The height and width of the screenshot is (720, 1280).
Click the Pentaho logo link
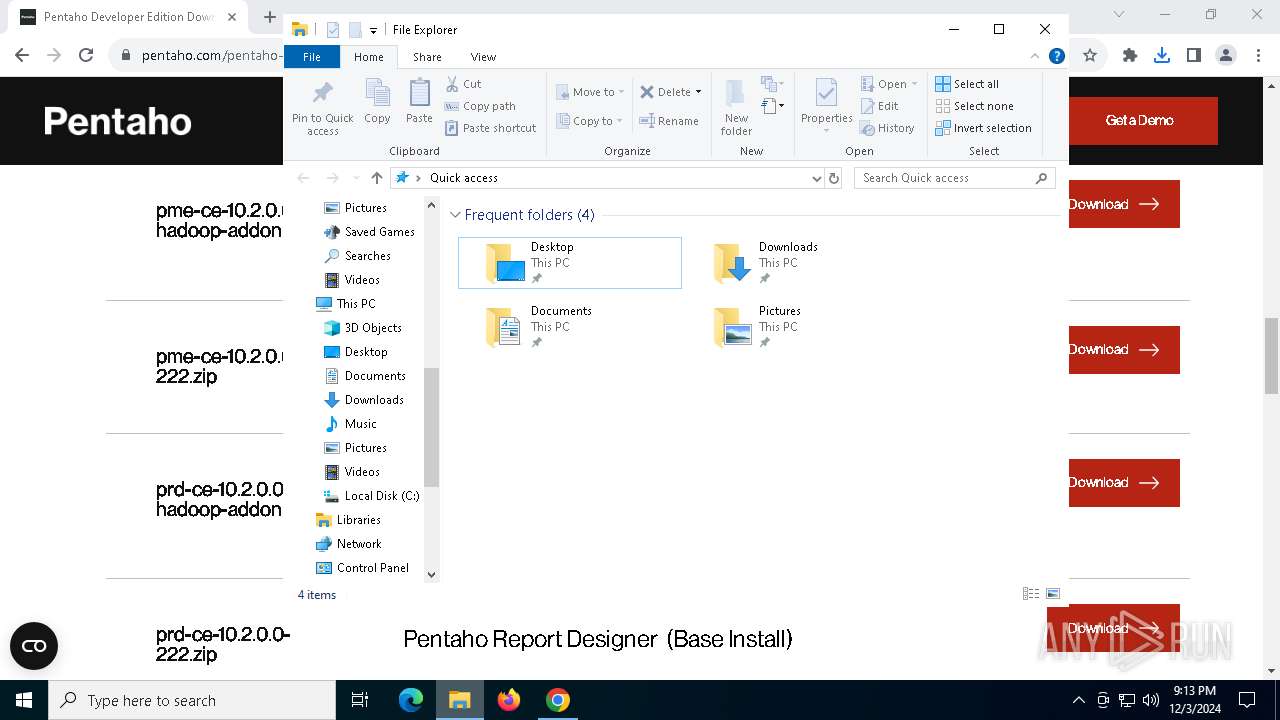[x=117, y=122]
